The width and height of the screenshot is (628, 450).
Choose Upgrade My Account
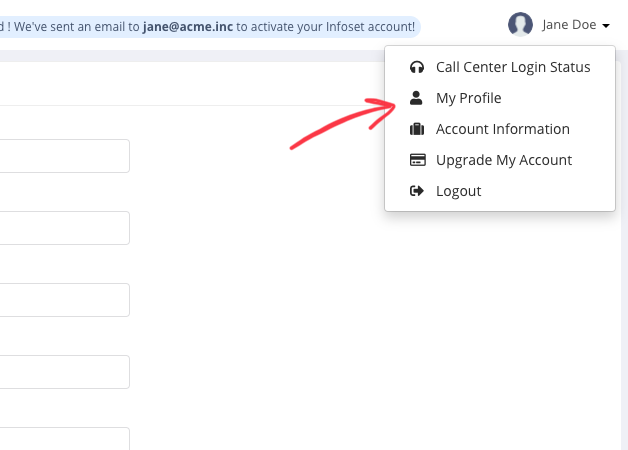click(x=500, y=160)
